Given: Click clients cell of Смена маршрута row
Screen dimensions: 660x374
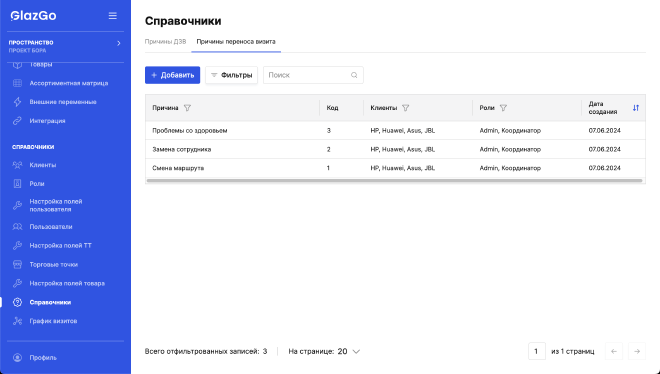Looking at the screenshot, I should [402, 168].
